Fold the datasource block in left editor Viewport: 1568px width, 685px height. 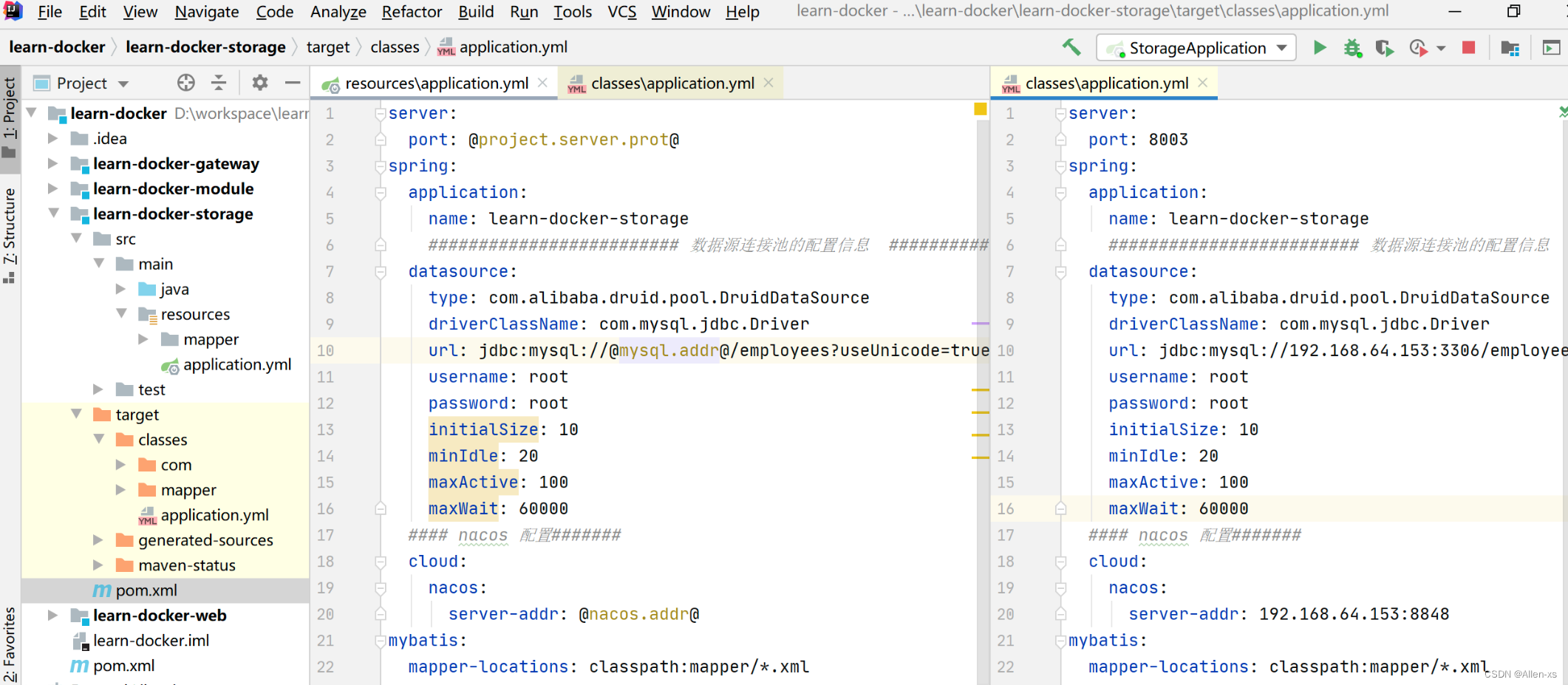coord(381,272)
